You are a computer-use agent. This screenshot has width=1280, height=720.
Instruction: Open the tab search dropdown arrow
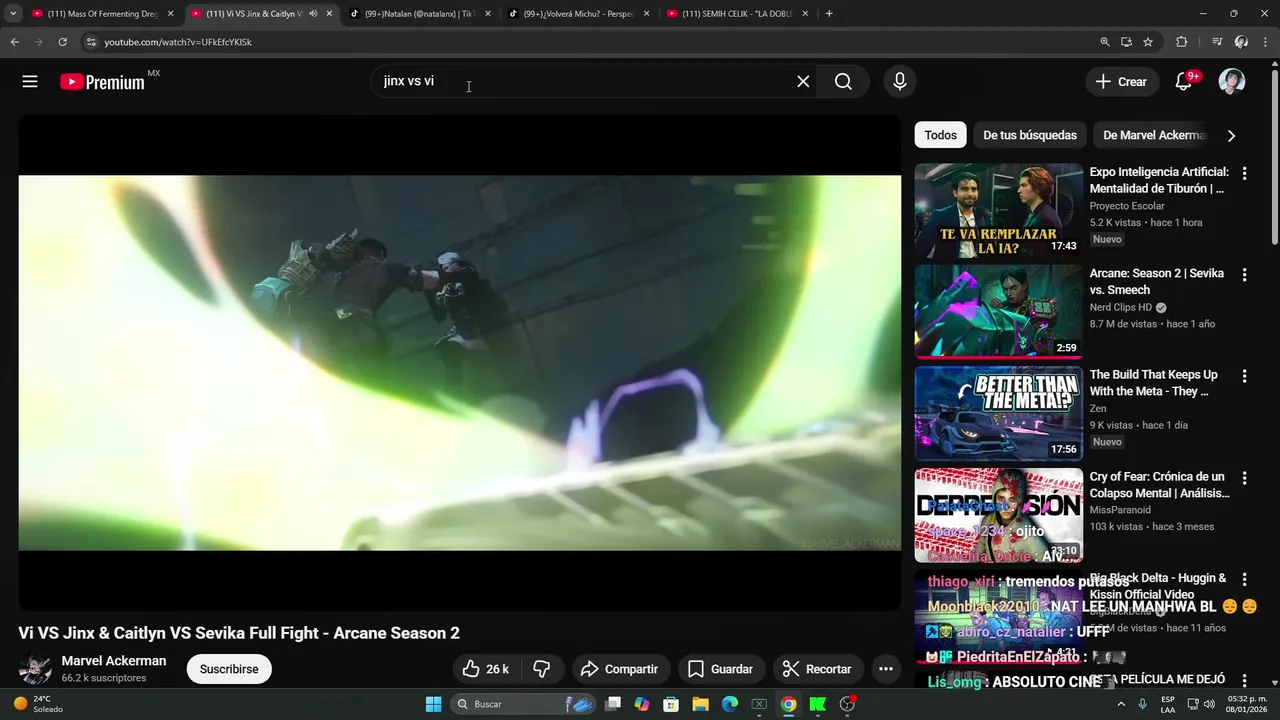click(13, 14)
